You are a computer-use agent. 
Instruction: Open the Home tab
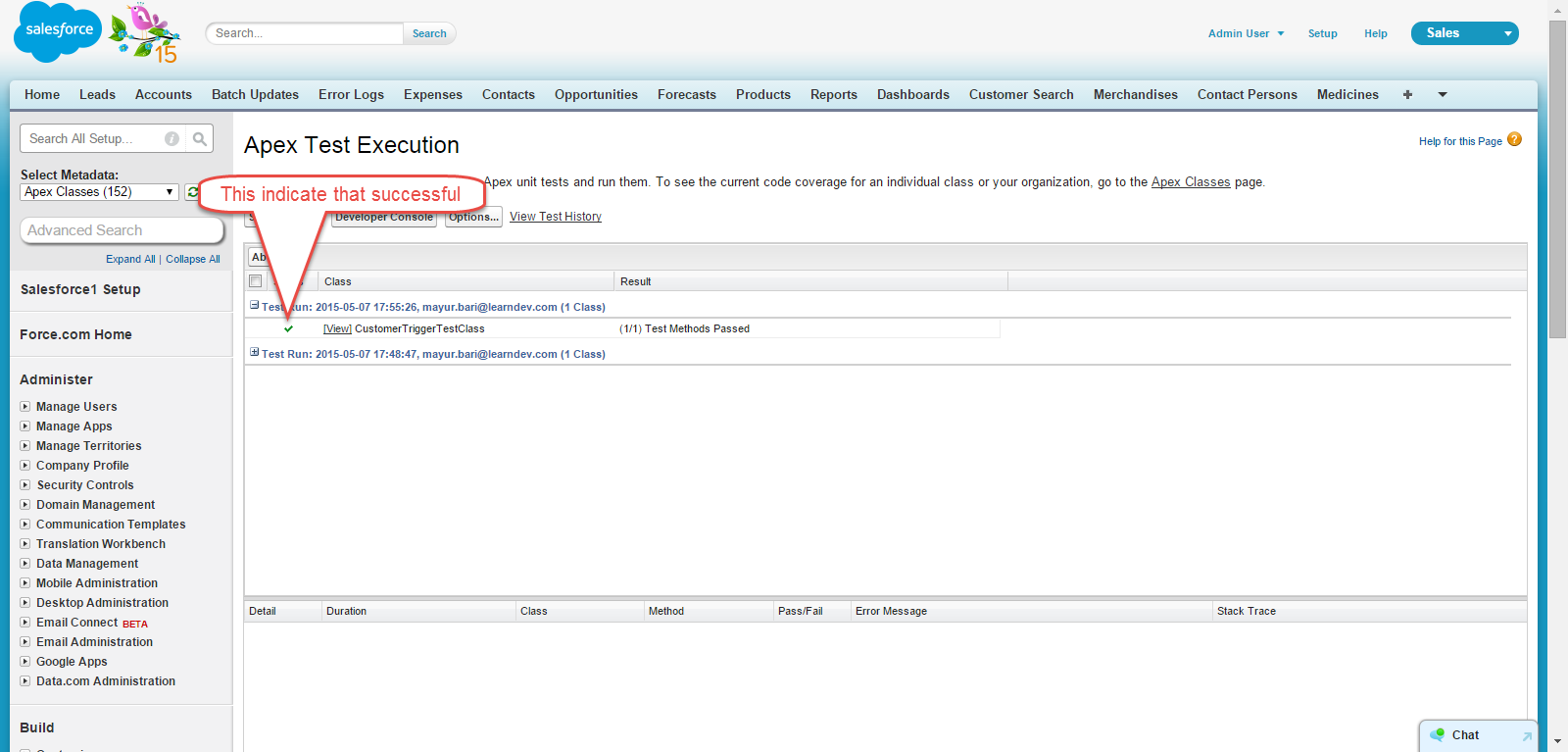[42, 95]
